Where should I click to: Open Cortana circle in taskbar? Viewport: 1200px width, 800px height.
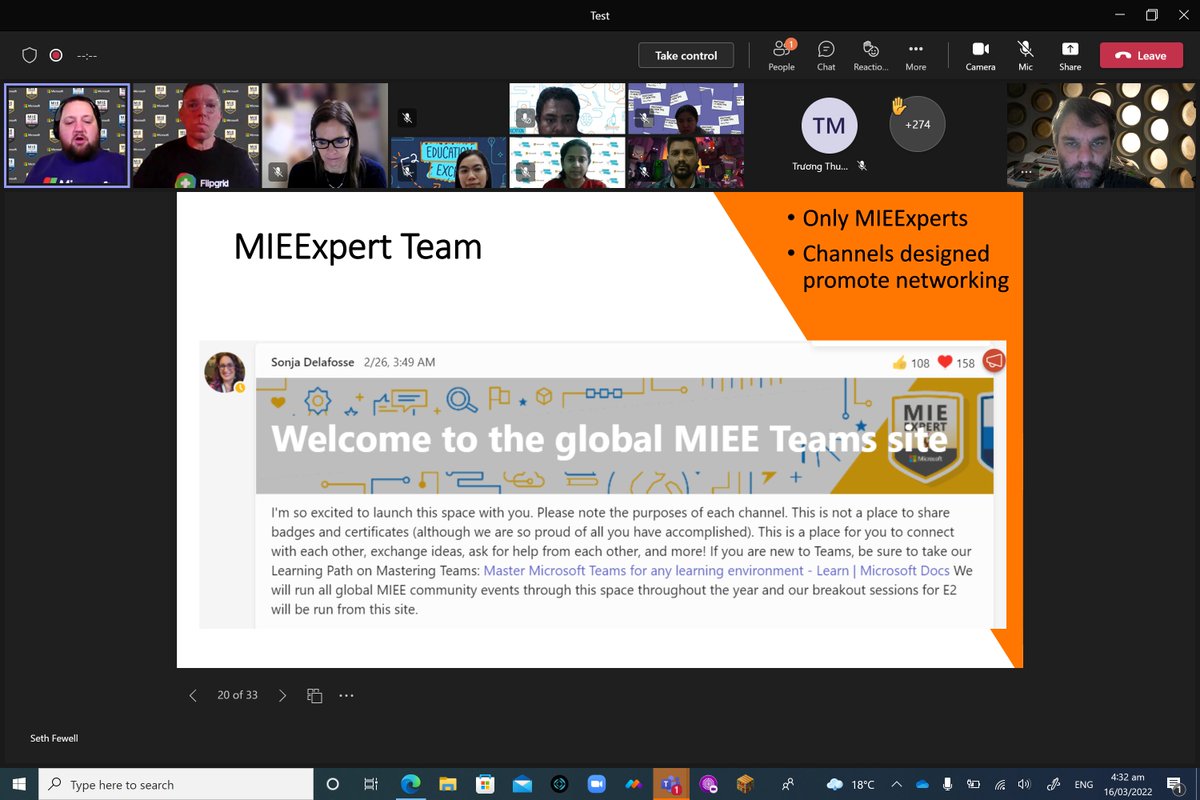(333, 784)
